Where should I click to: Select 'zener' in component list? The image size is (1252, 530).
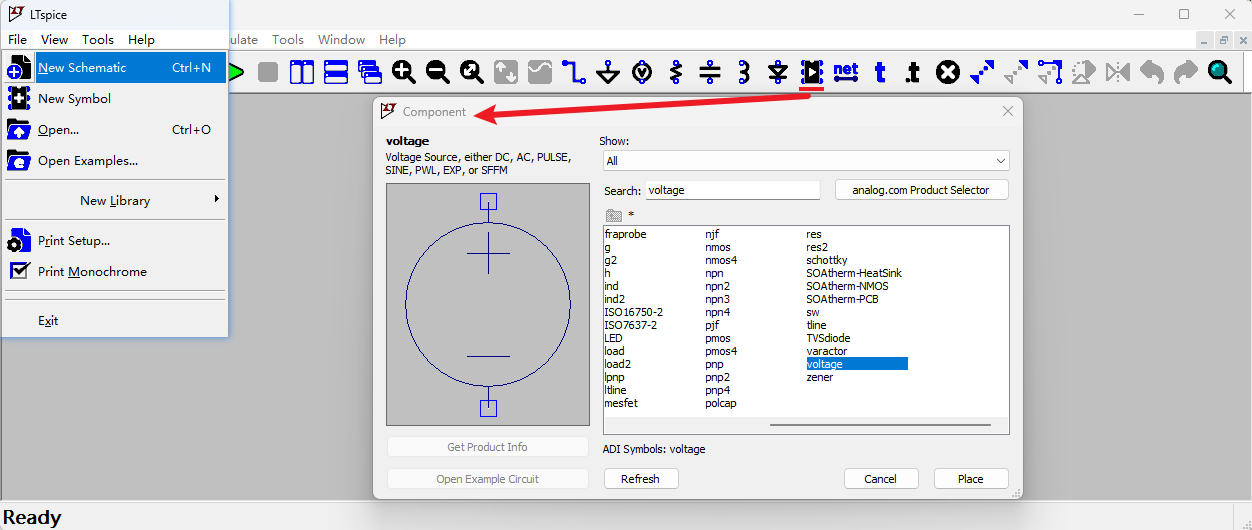pyautogui.click(x=819, y=377)
